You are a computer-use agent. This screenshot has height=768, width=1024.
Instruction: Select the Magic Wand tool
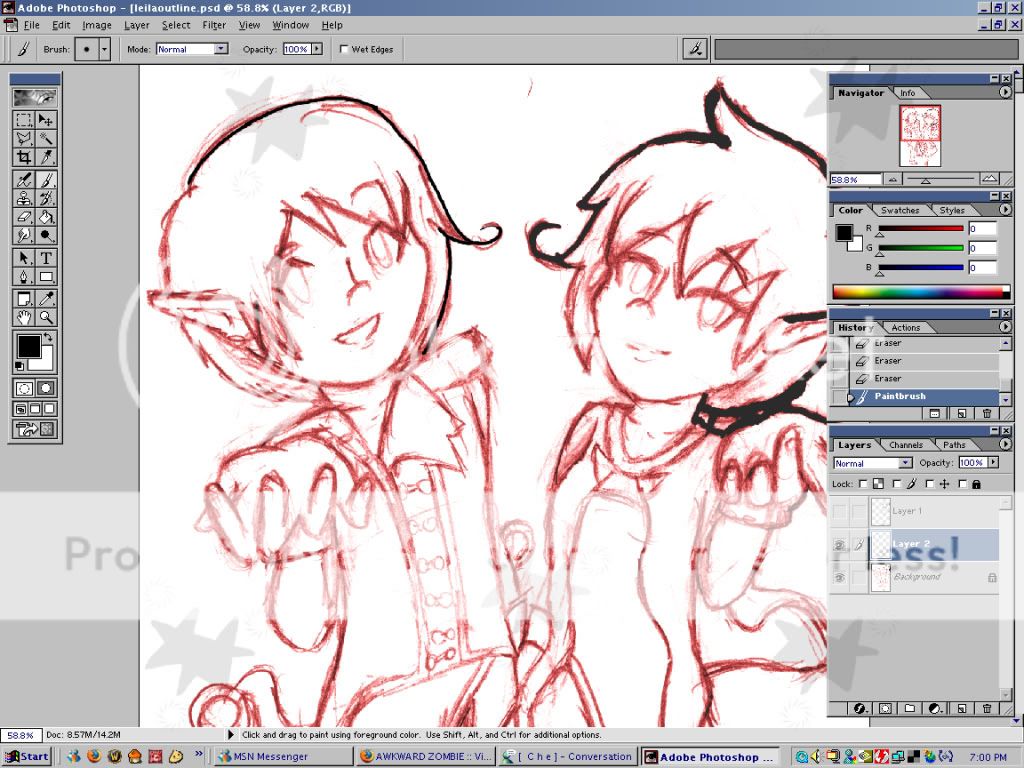pyautogui.click(x=46, y=139)
